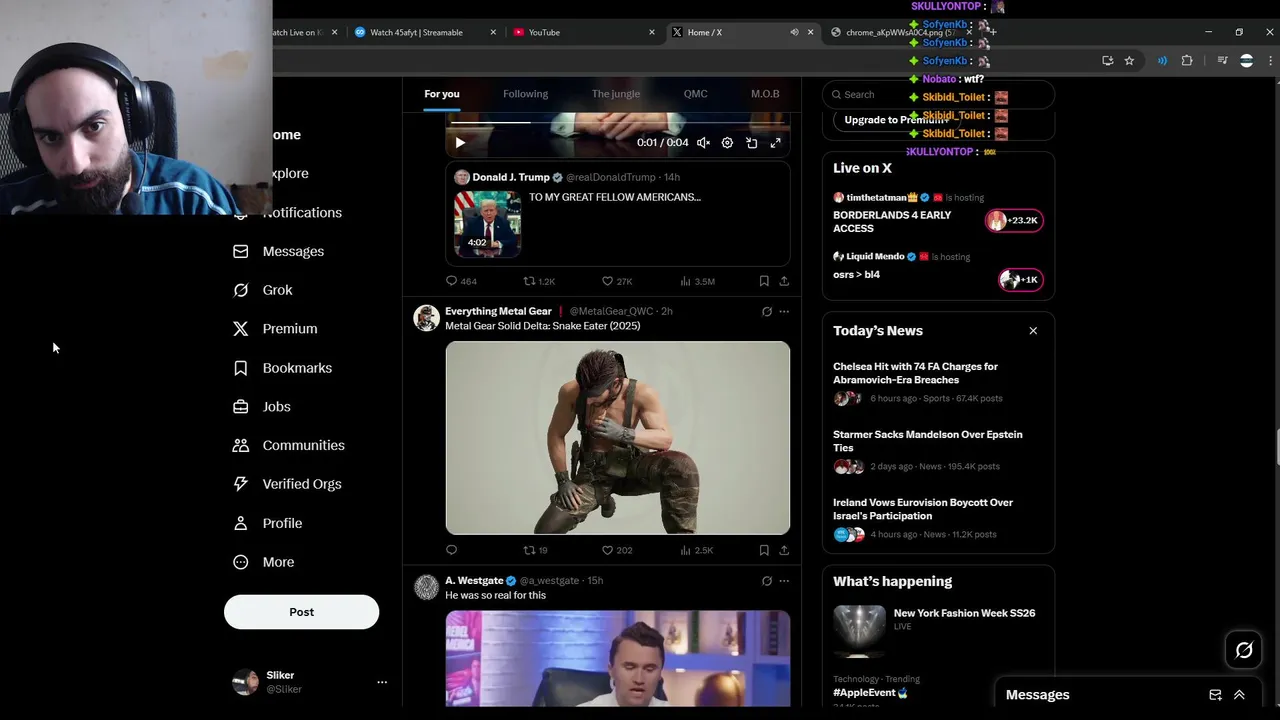Click Grok icon on Metal Gear post
Viewport: 1280px width, 720px height.
767,311
